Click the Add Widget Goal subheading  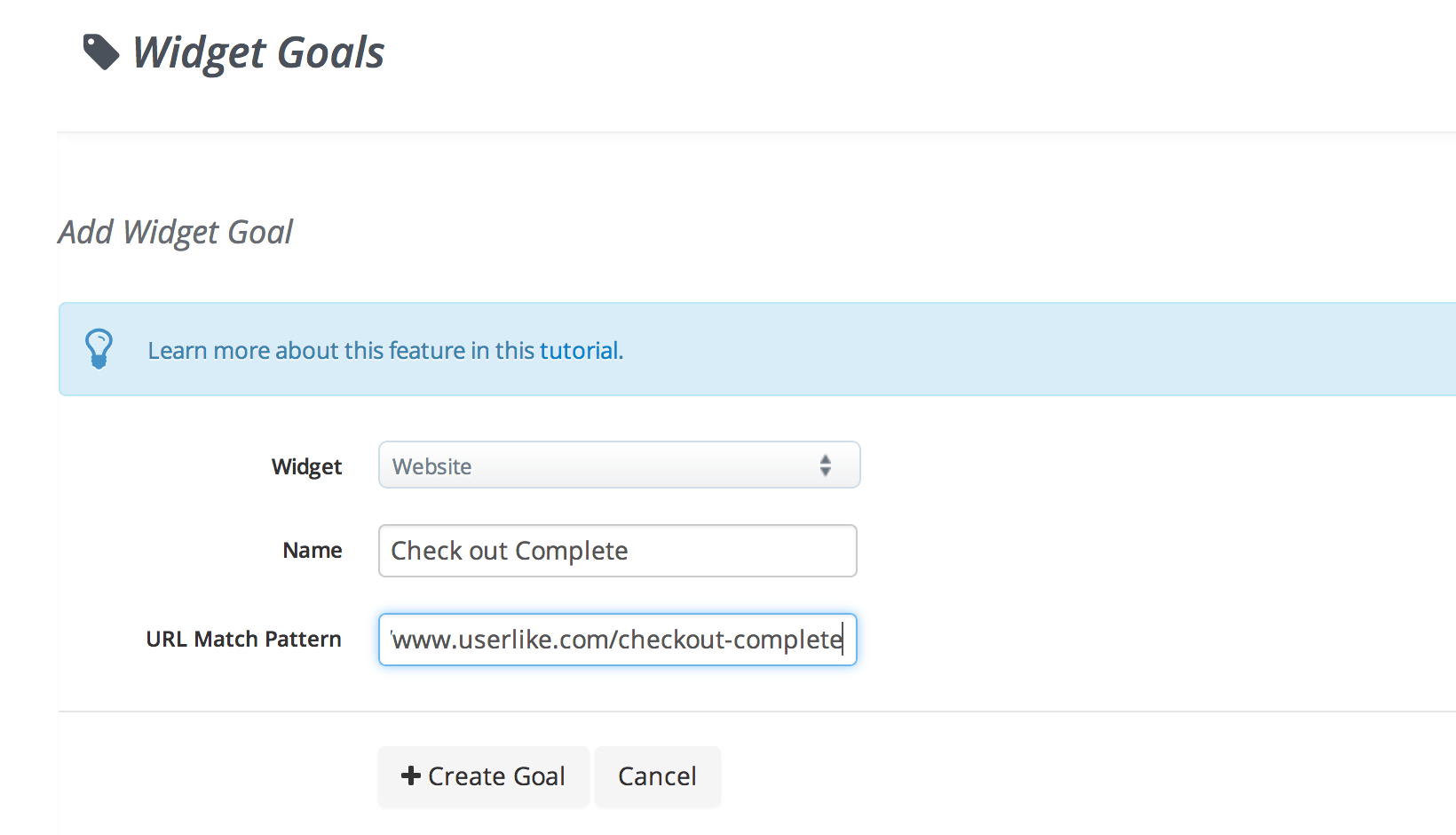tap(175, 233)
